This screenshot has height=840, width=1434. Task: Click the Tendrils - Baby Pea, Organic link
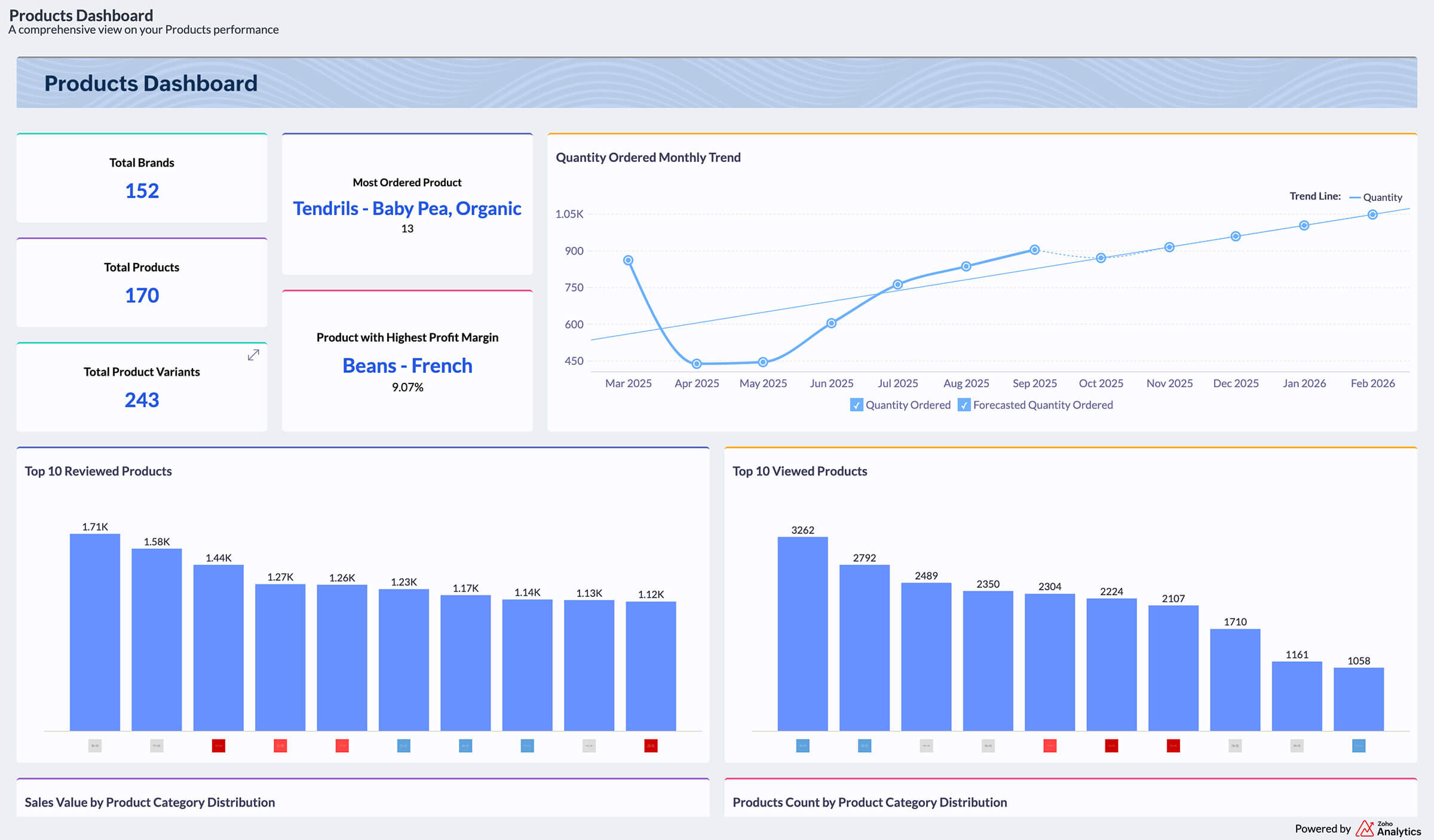pyautogui.click(x=407, y=209)
